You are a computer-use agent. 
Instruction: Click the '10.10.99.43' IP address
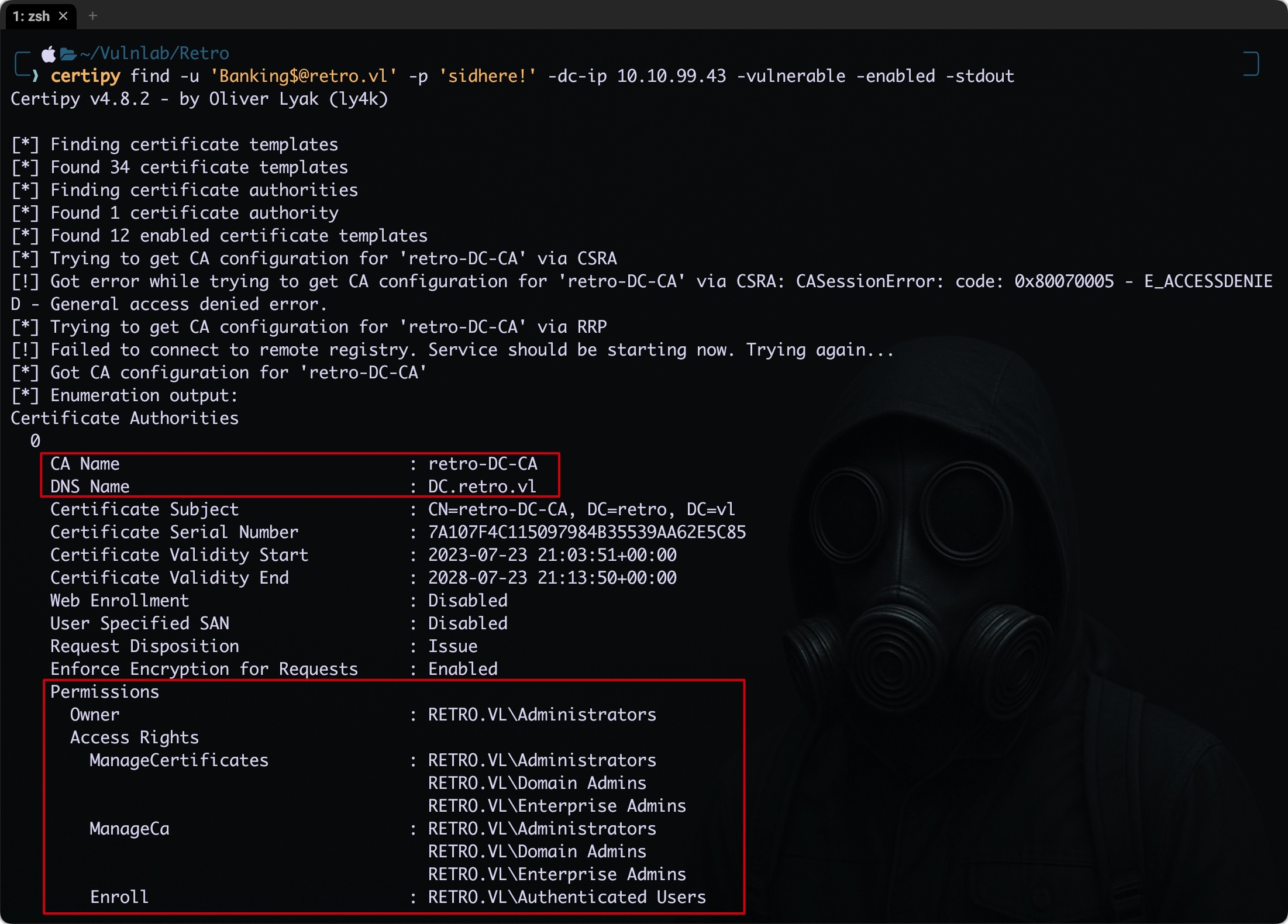pos(671,76)
